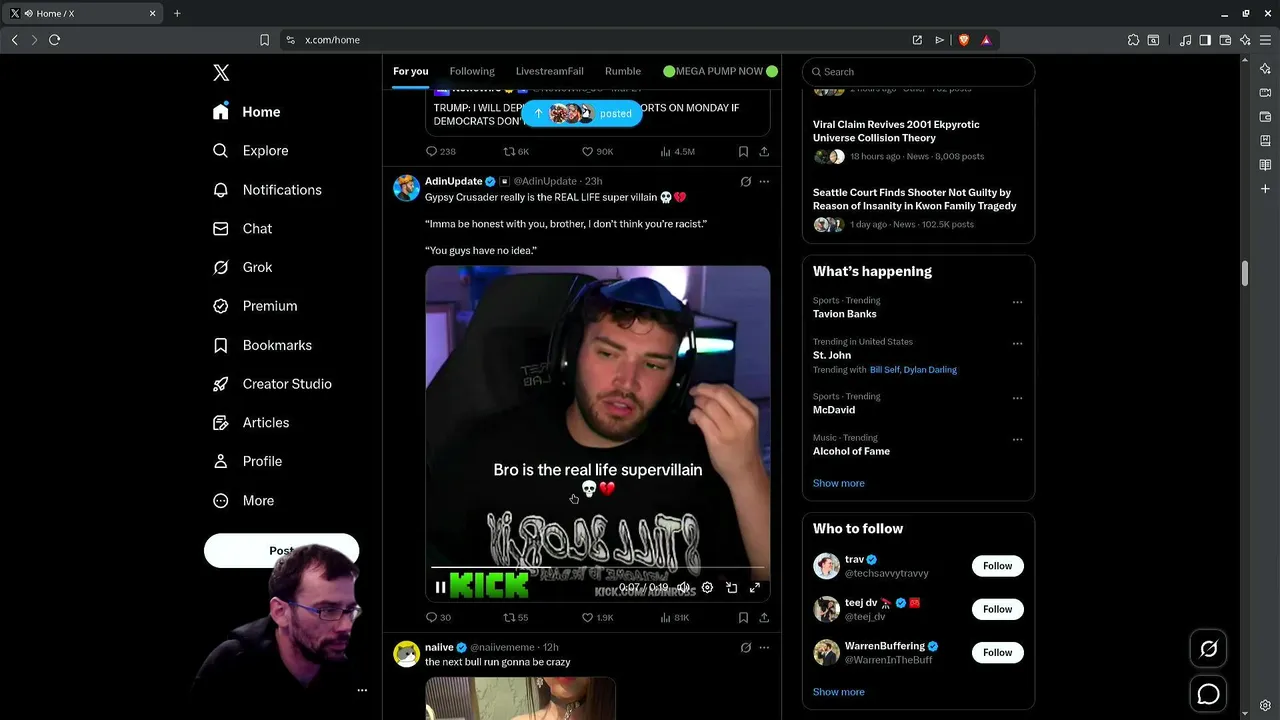Open more options for naiive post
The height and width of the screenshot is (720, 1280).
coord(764,648)
